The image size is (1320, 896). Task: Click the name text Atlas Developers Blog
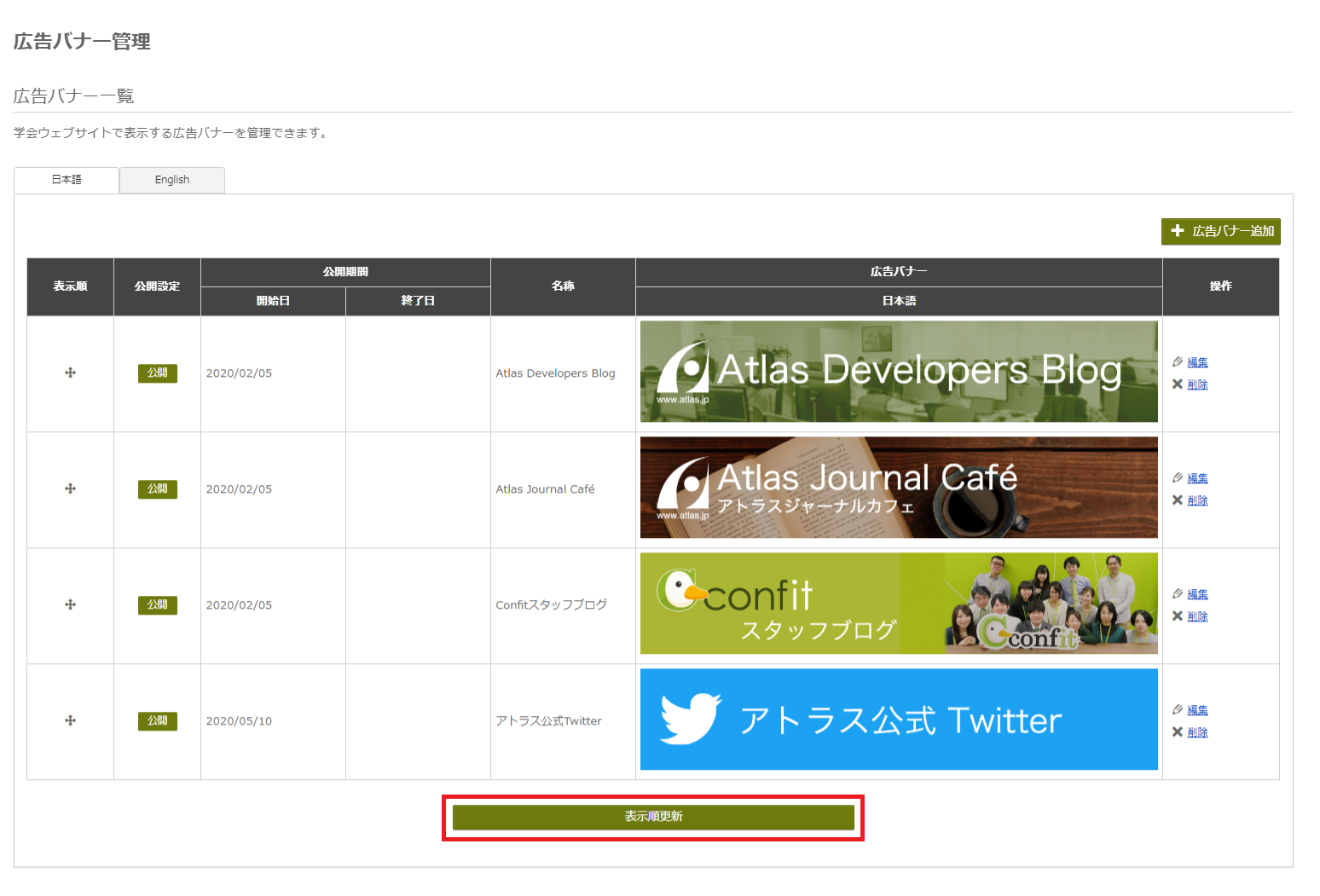tap(555, 373)
